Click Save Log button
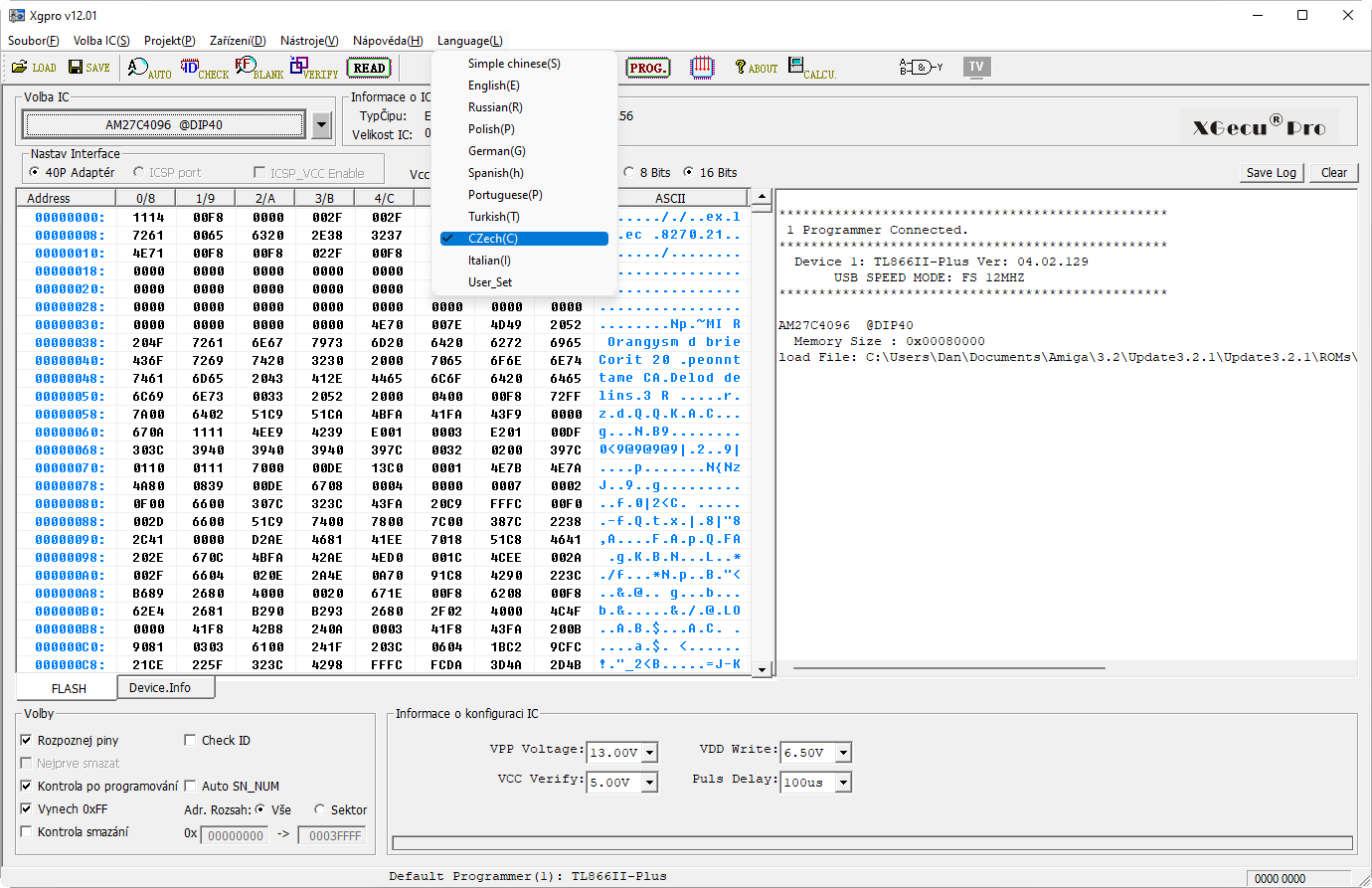 point(1272,172)
